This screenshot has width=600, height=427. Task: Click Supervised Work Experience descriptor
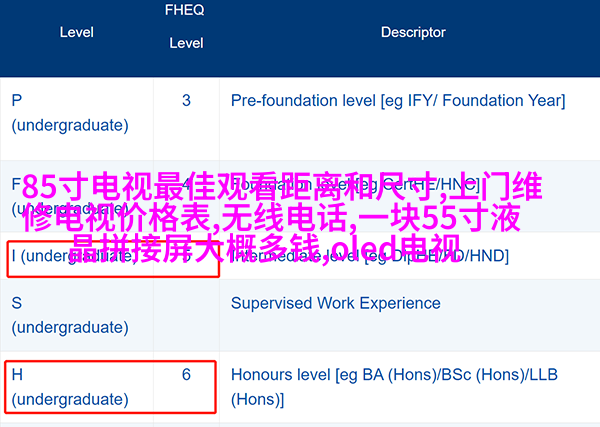click(x=336, y=303)
